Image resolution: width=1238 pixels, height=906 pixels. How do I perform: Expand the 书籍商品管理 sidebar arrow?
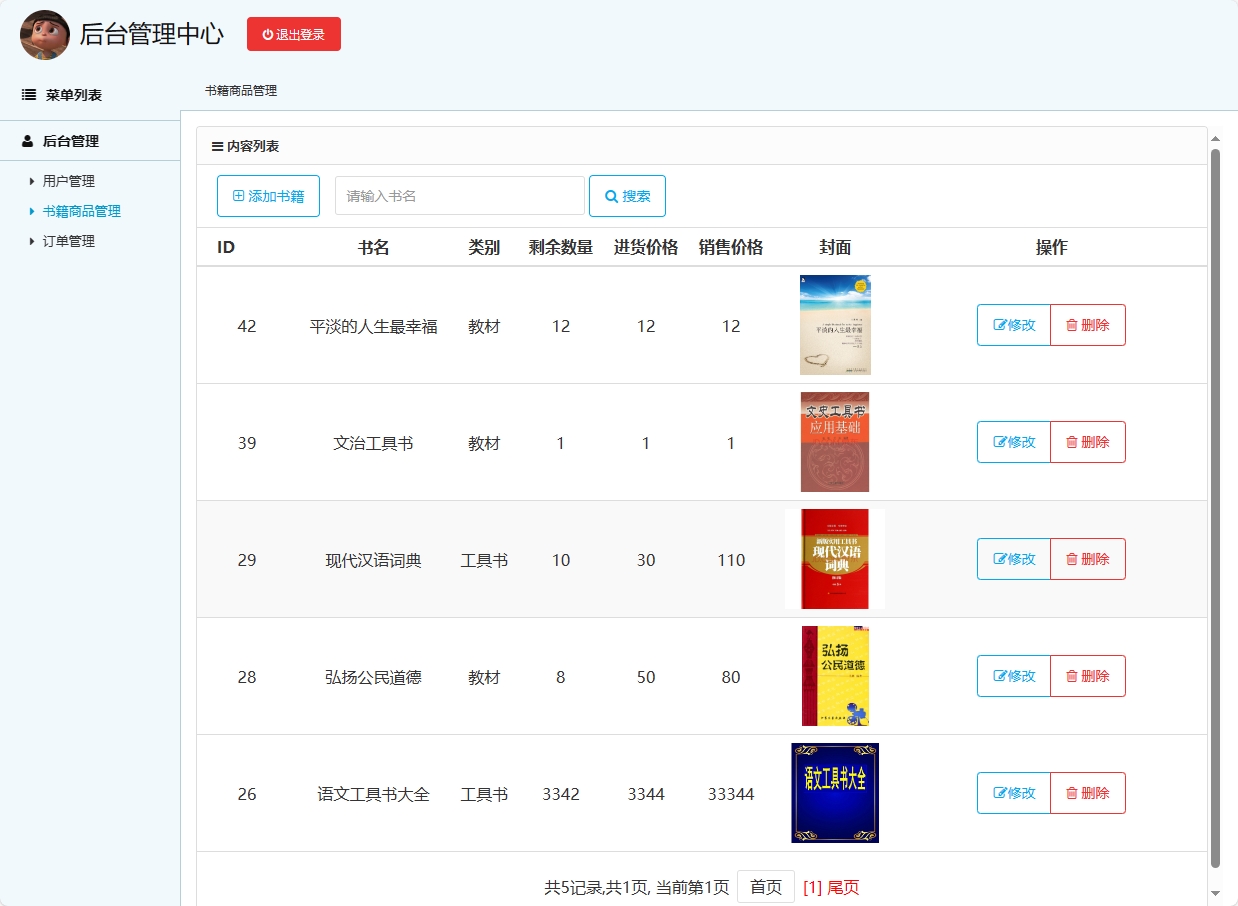pos(30,211)
